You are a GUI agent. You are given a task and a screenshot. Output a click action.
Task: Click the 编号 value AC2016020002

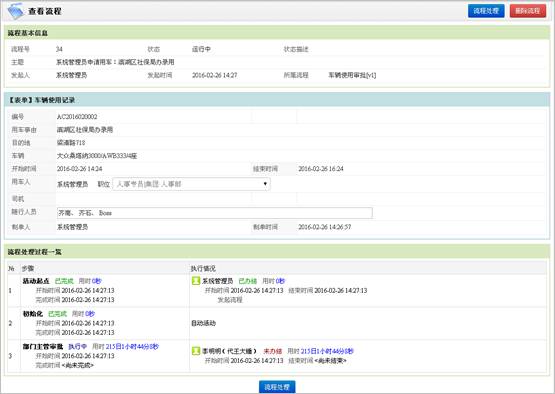pos(77,117)
